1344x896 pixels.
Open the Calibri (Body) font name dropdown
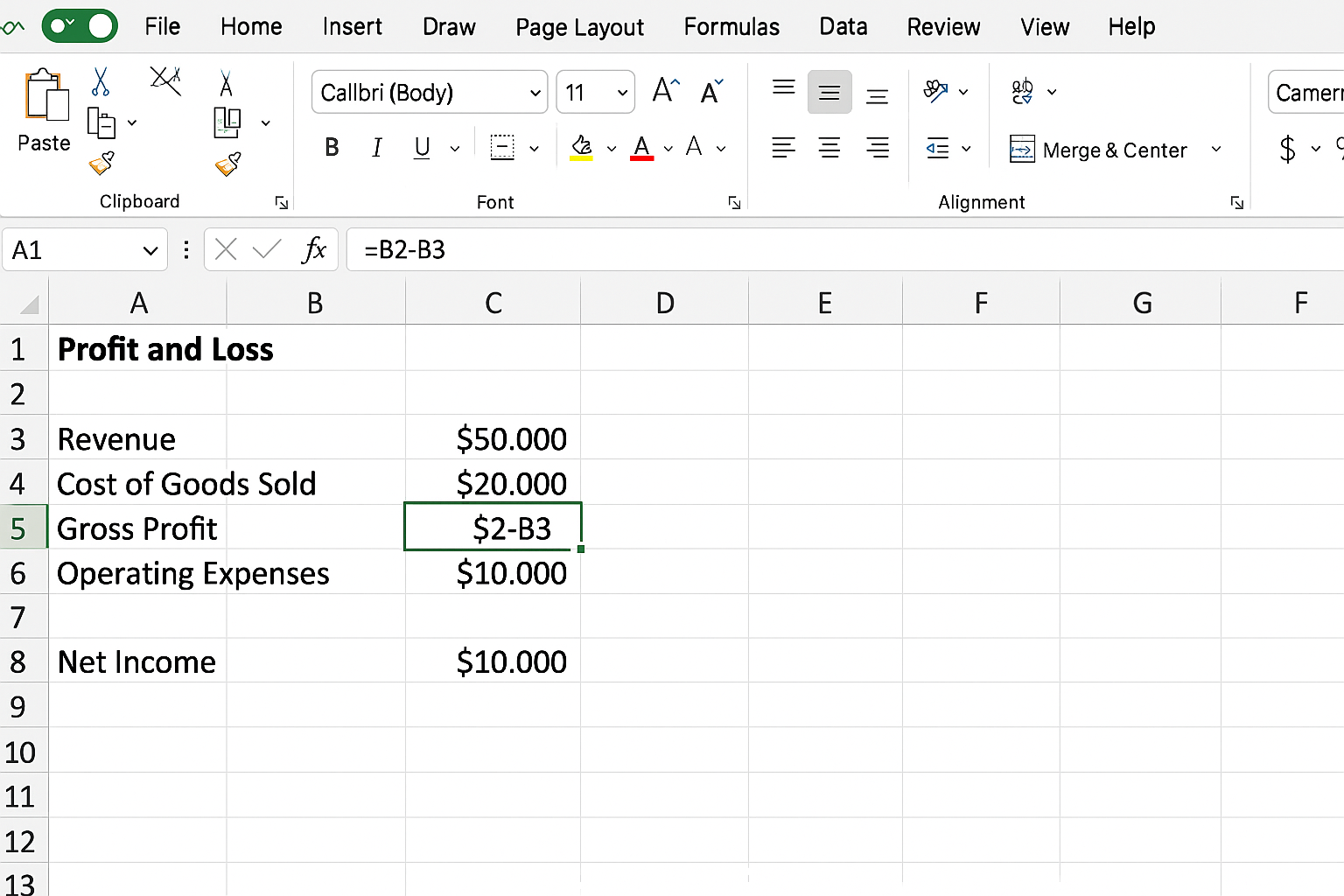click(x=535, y=93)
